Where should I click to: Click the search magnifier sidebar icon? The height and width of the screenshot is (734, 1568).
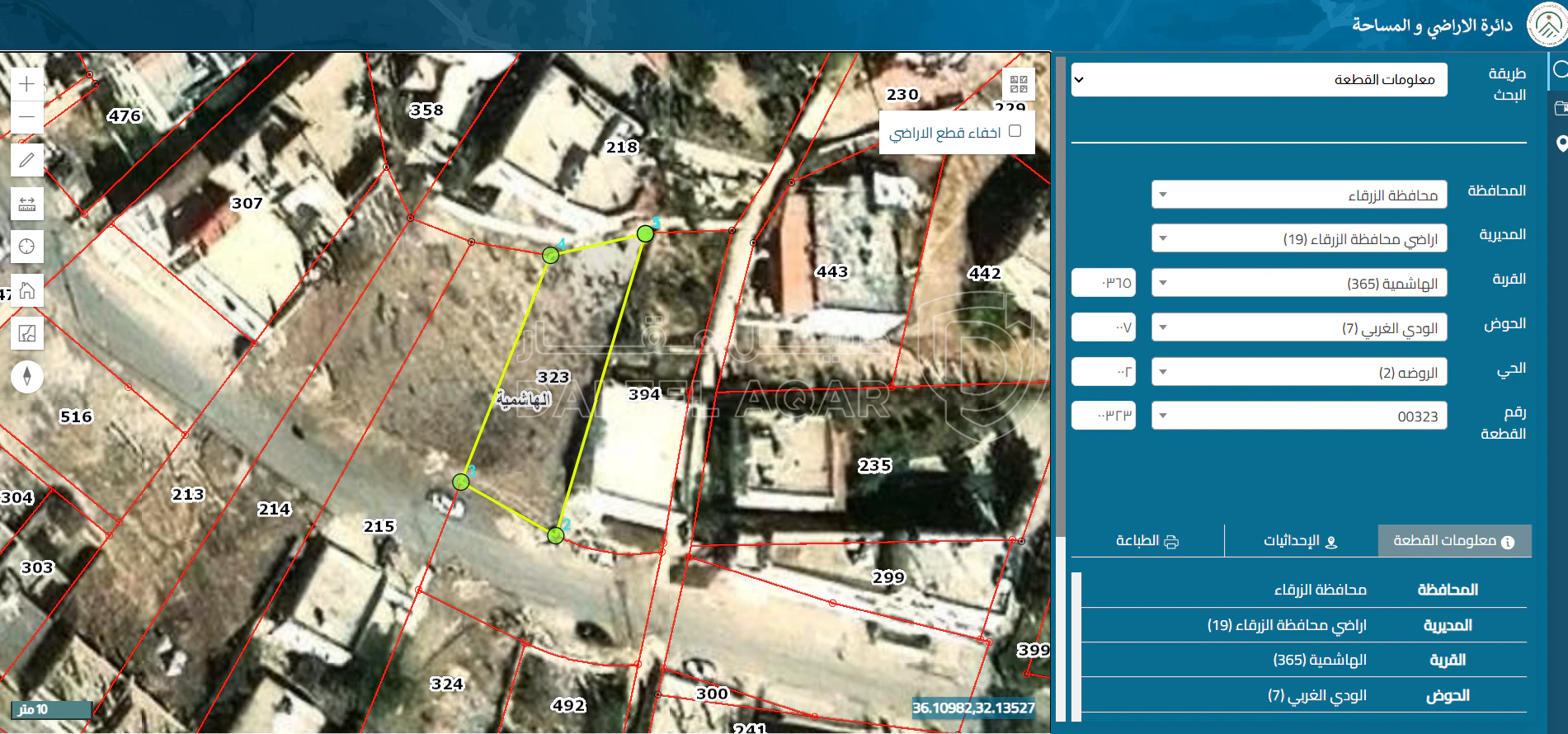[x=1559, y=69]
